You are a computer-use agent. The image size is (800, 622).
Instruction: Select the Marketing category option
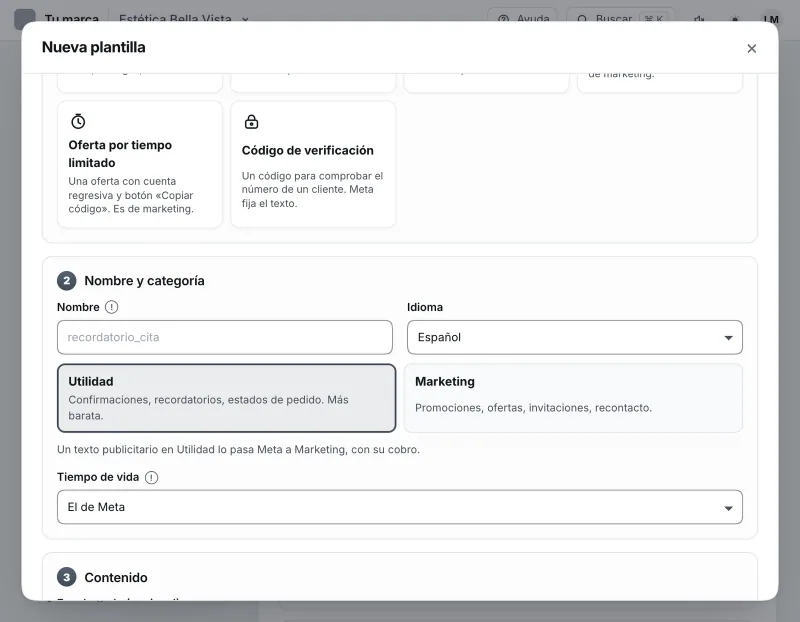point(573,398)
